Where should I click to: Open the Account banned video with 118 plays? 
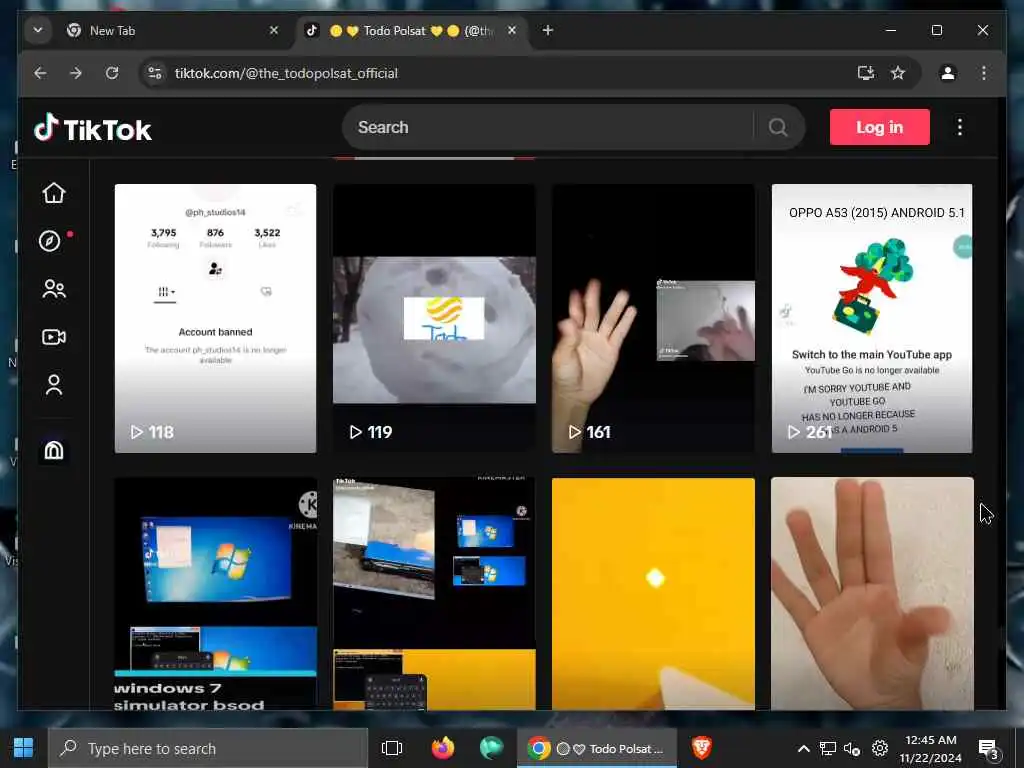tap(216, 318)
